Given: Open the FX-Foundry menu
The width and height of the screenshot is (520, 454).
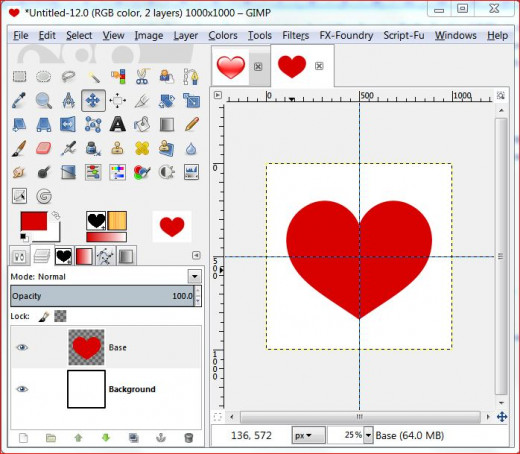Looking at the screenshot, I should point(346,35).
